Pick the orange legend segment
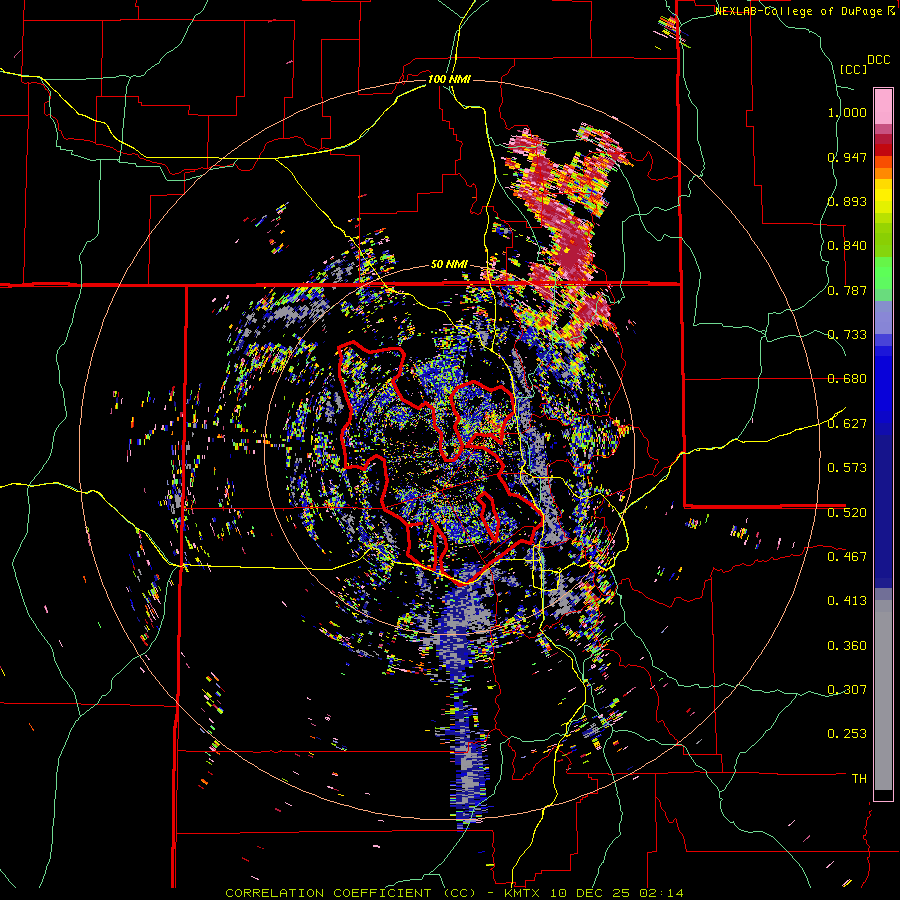This screenshot has height=900, width=900. [883, 173]
